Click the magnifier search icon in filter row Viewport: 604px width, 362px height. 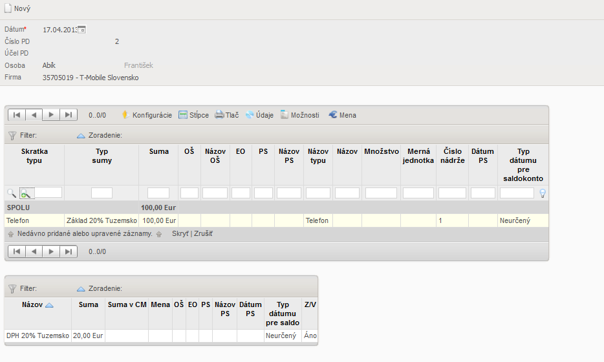coord(12,193)
